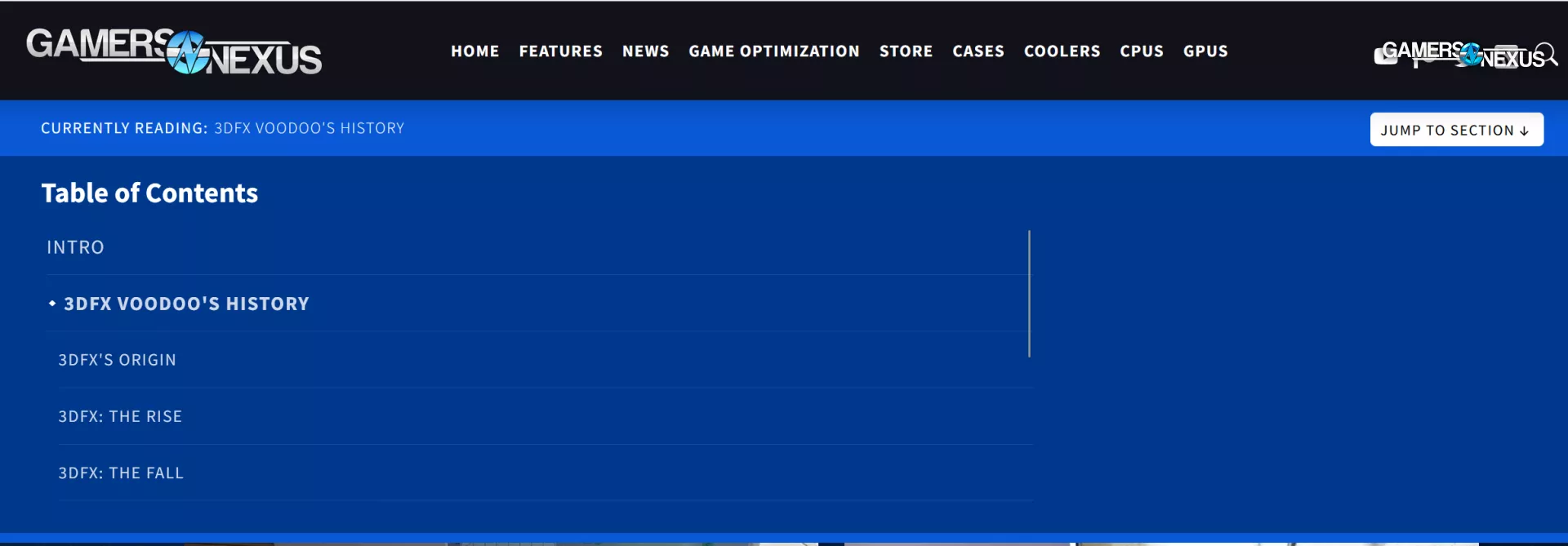Navigate to Game Optimization
Screen dimensions: 1568x546
[773, 51]
